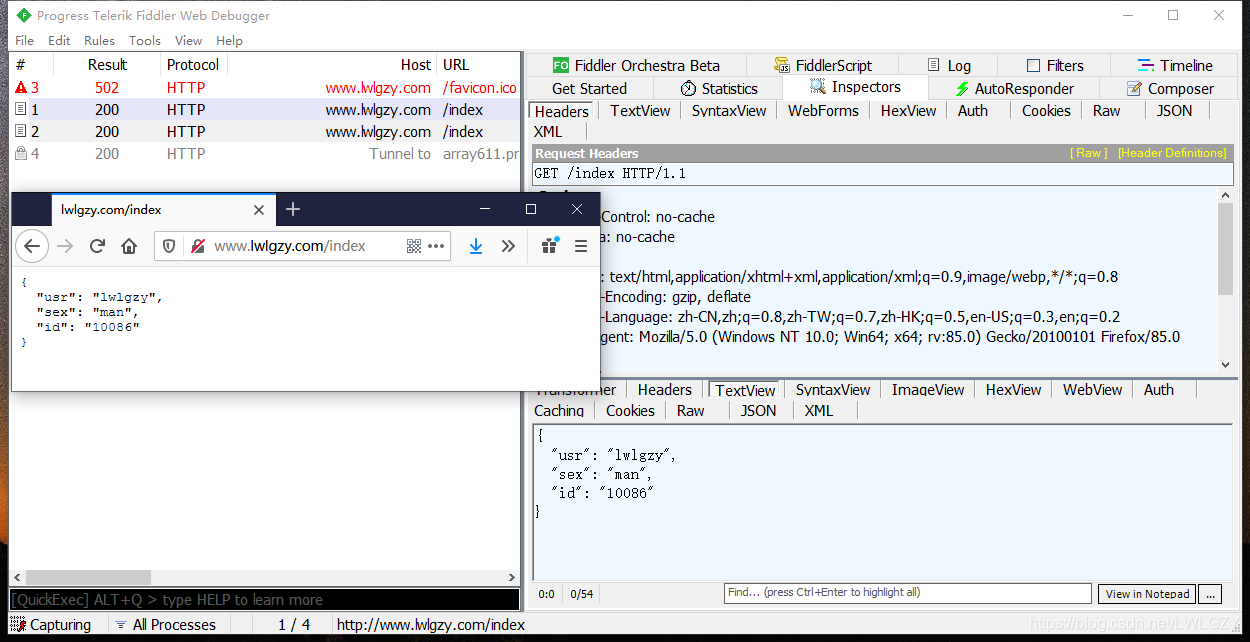The width and height of the screenshot is (1250, 642).
Task: Click the insecure connection lock icon in Firefox
Action: (198, 246)
